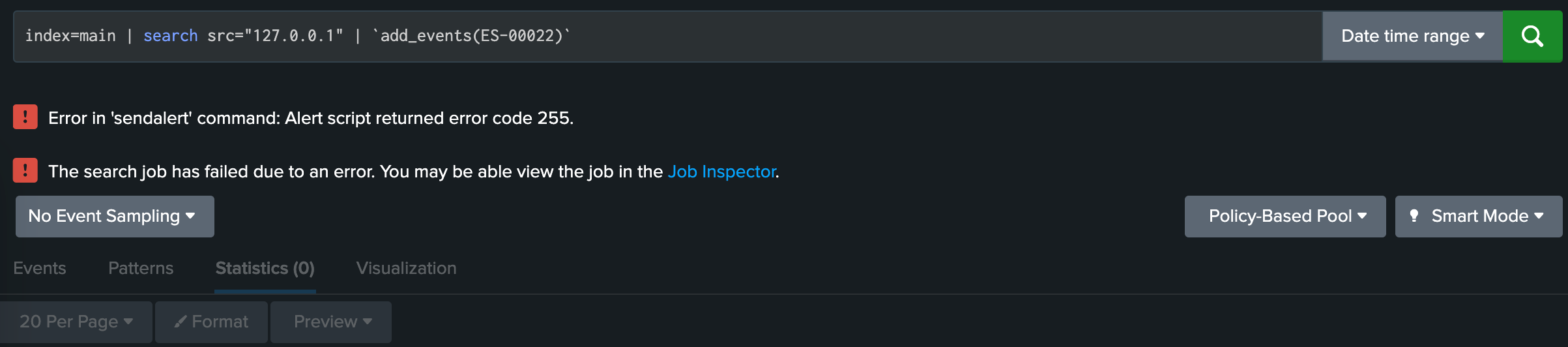
Task: Click red error icon beside failed job message
Action: click(25, 171)
